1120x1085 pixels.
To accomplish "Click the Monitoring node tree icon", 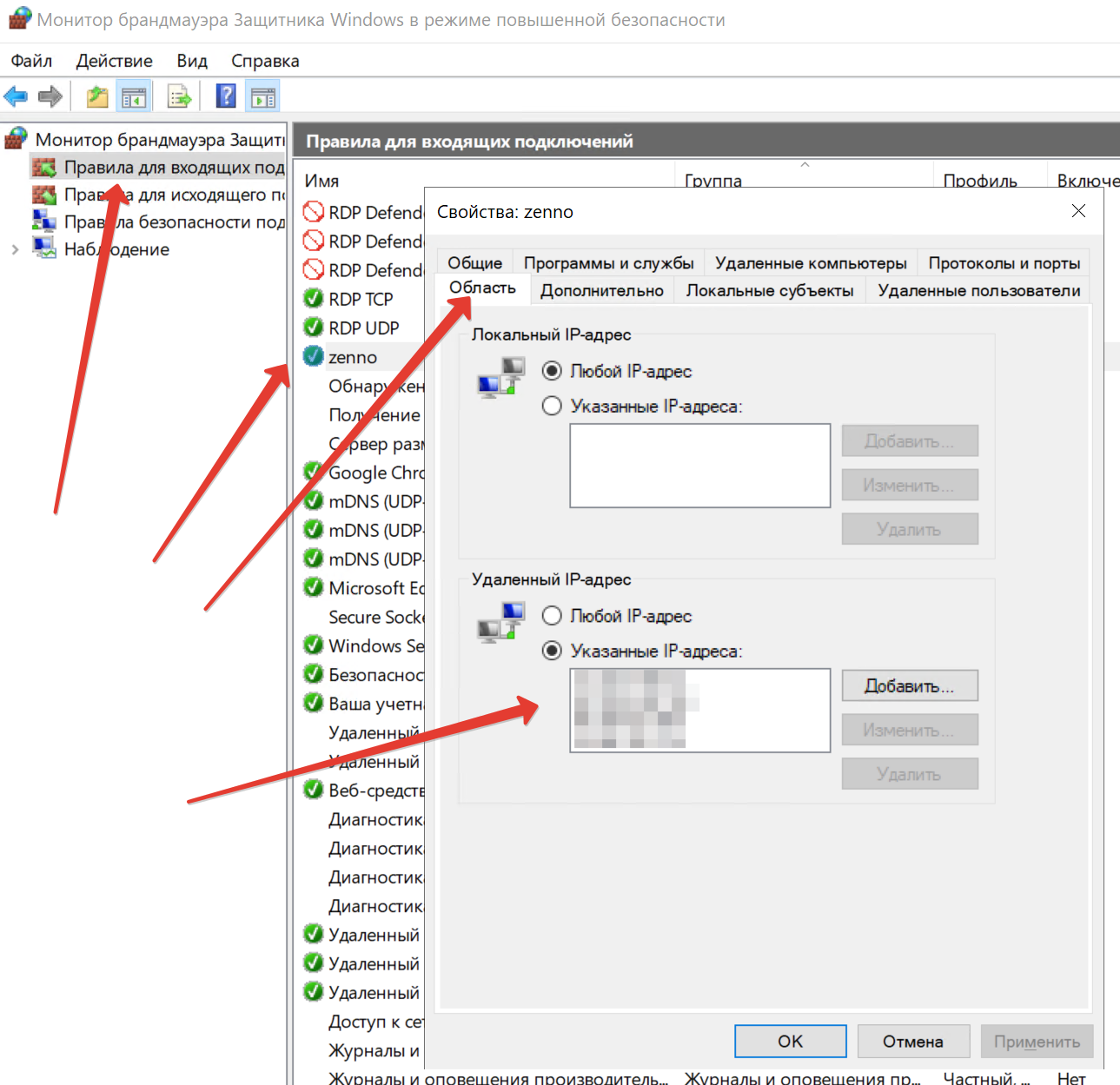I will (43, 248).
